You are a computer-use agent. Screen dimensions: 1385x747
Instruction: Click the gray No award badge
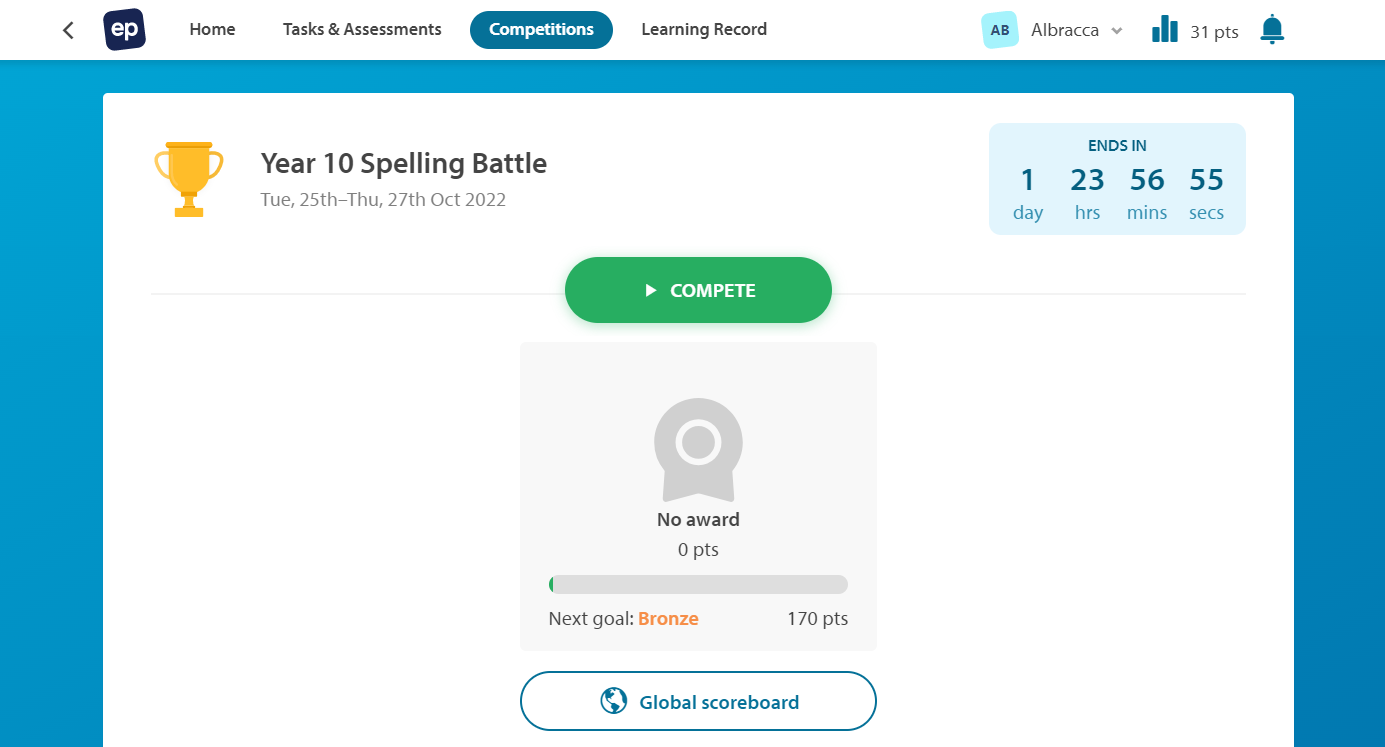[698, 451]
